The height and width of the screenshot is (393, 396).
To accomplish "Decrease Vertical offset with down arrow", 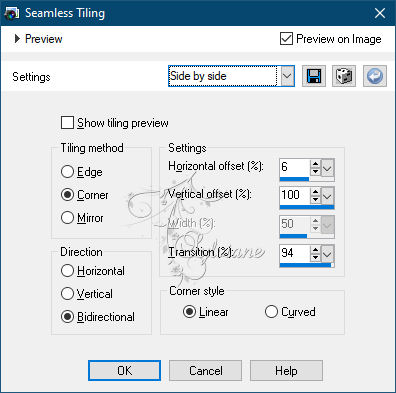I will pos(315,199).
